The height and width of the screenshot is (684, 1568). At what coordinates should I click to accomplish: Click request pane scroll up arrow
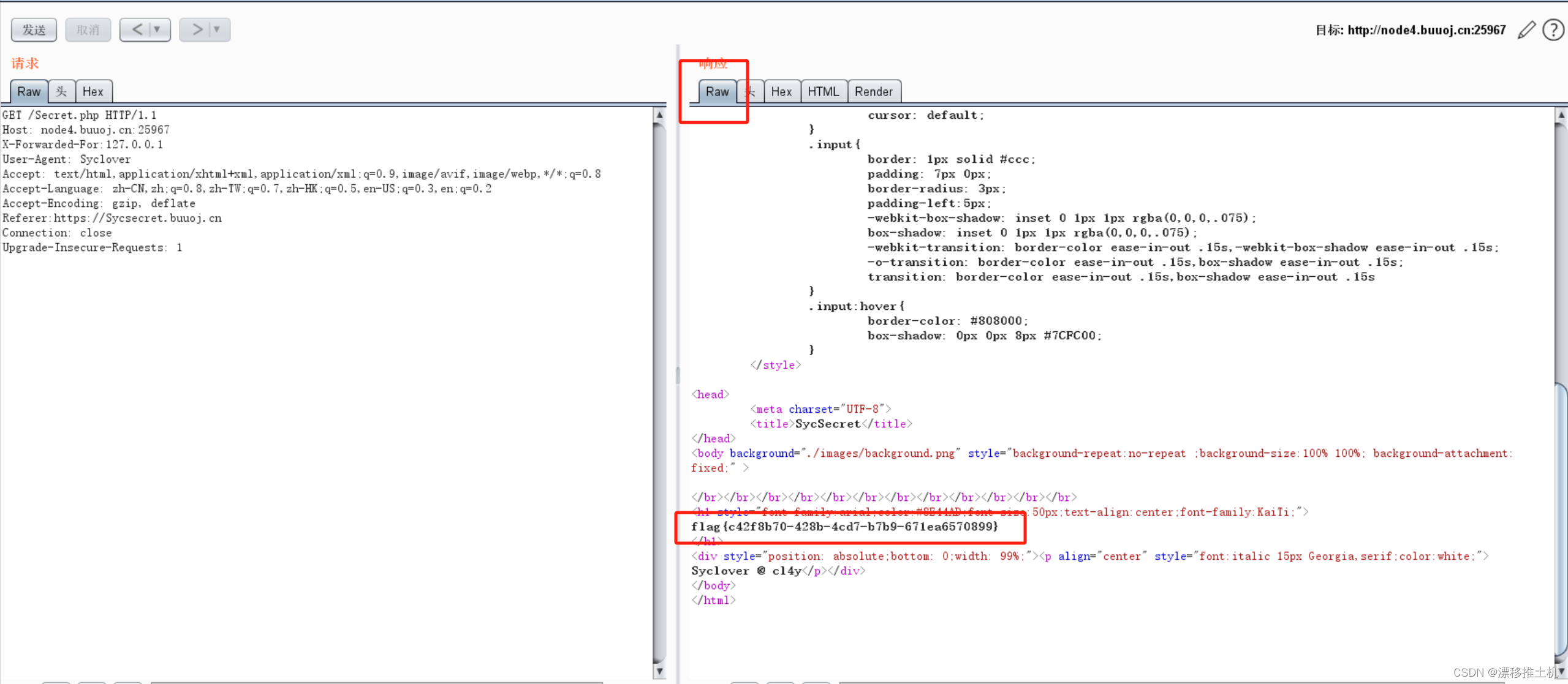click(x=659, y=115)
